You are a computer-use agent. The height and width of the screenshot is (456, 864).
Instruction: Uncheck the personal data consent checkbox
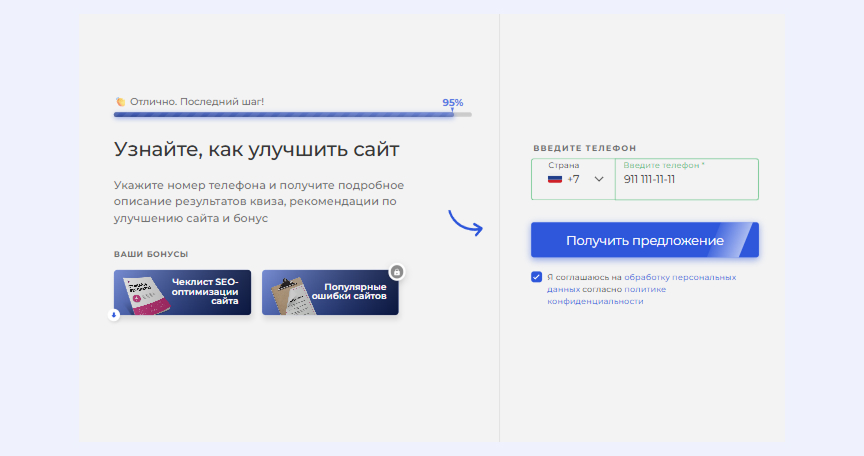tap(537, 277)
